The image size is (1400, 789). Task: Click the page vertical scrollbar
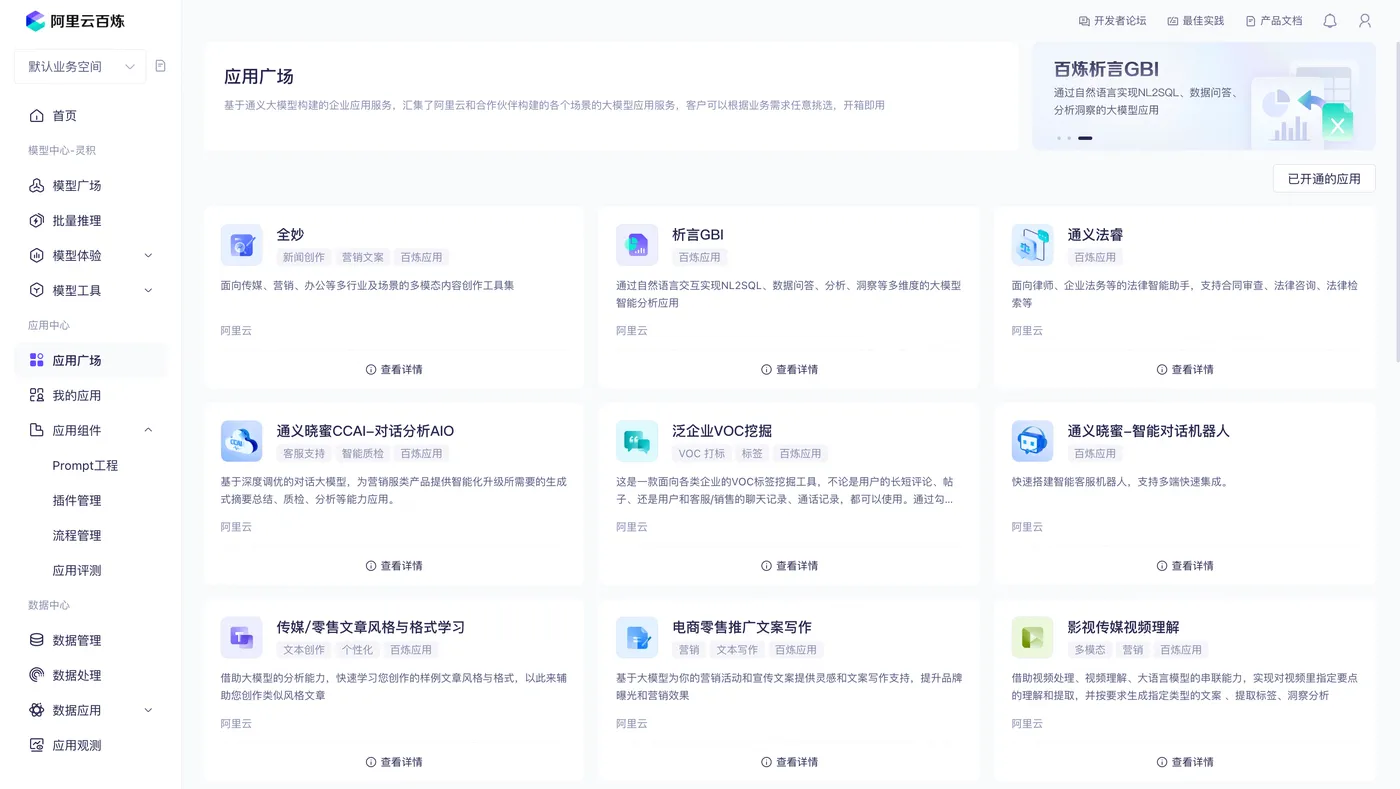[1396, 200]
